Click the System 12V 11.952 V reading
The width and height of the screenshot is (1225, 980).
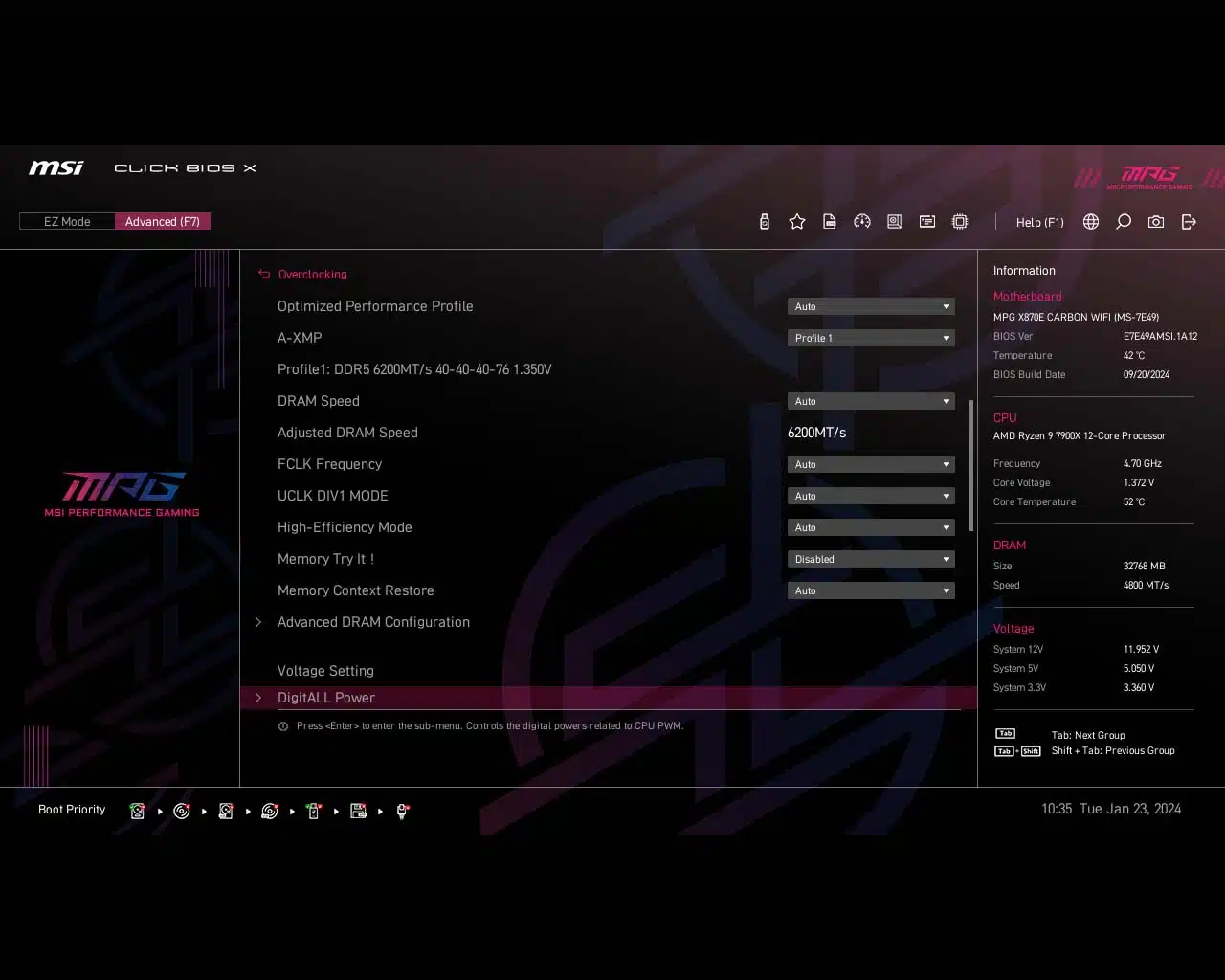click(1141, 649)
